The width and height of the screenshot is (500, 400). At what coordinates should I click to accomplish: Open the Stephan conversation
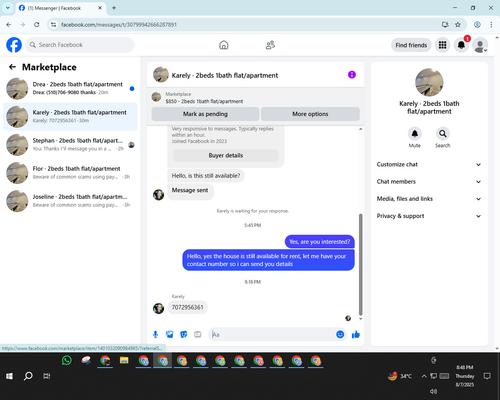pos(70,145)
